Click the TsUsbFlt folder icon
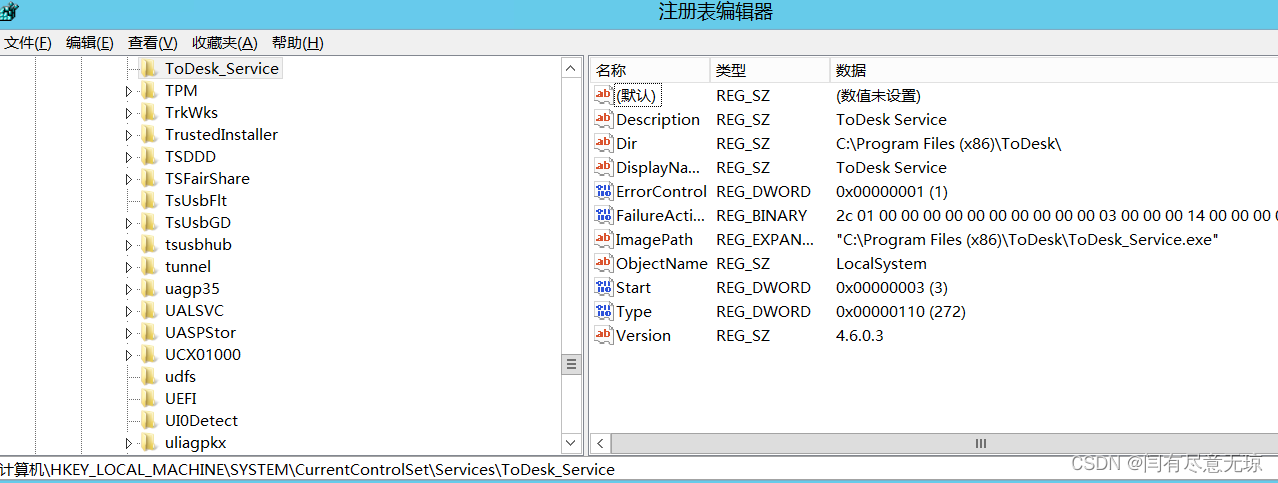 (x=149, y=200)
